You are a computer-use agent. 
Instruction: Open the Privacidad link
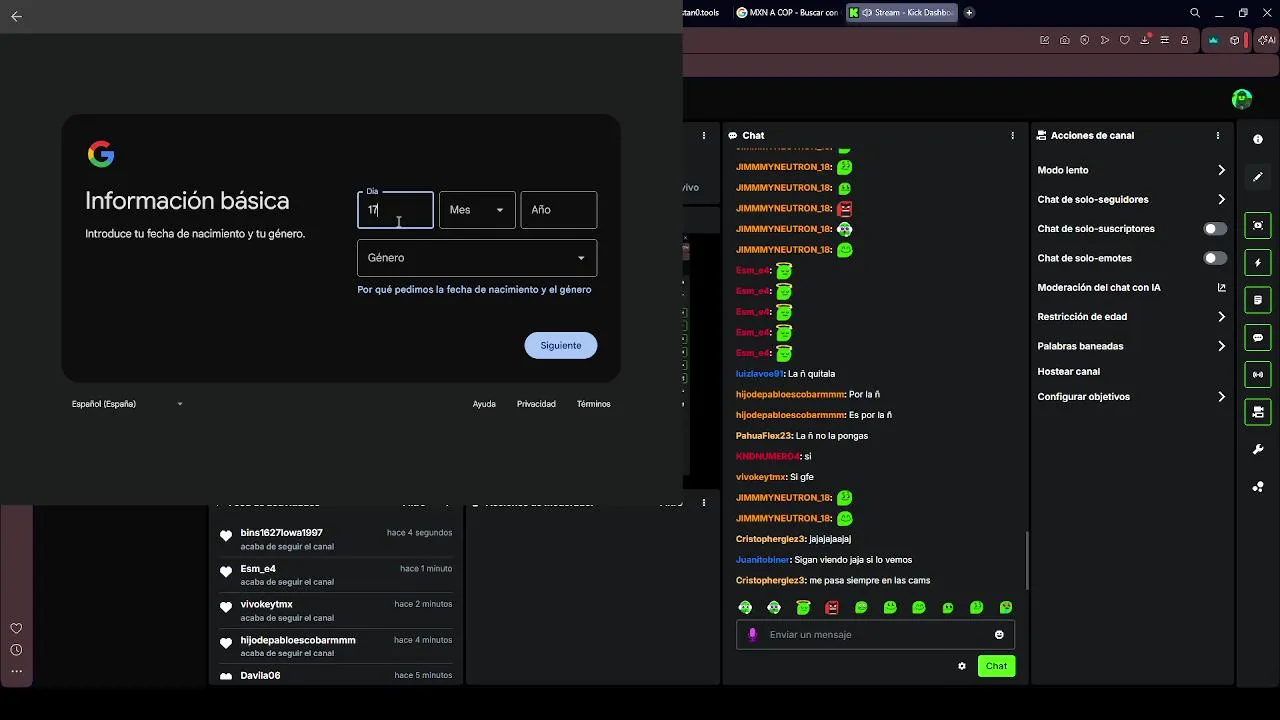(536, 404)
